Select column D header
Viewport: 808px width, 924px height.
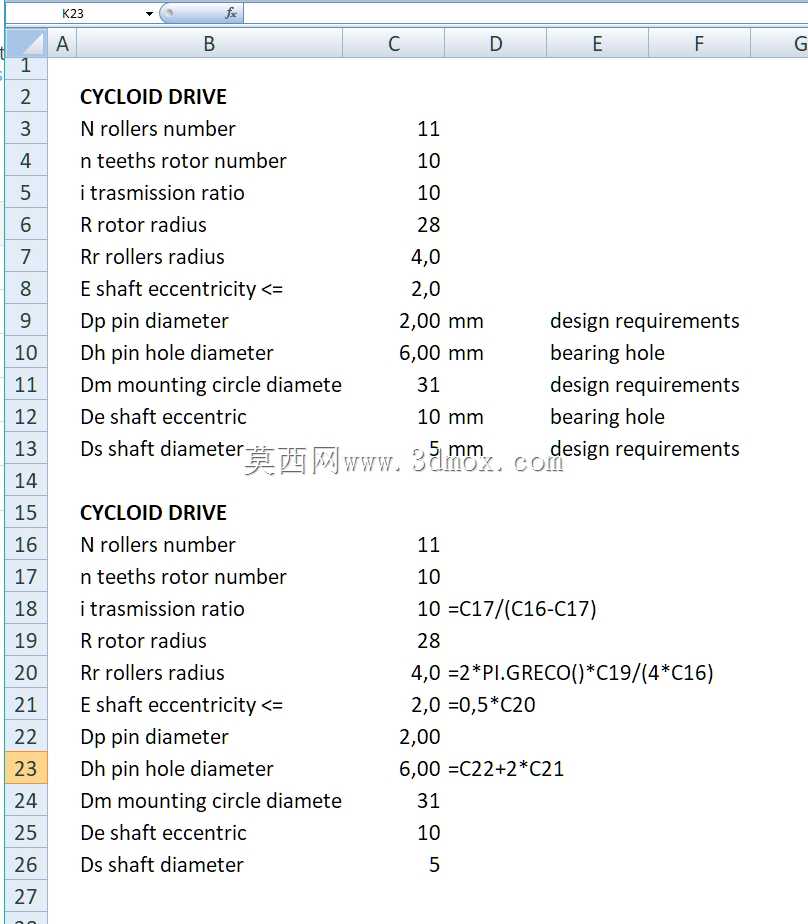point(496,44)
